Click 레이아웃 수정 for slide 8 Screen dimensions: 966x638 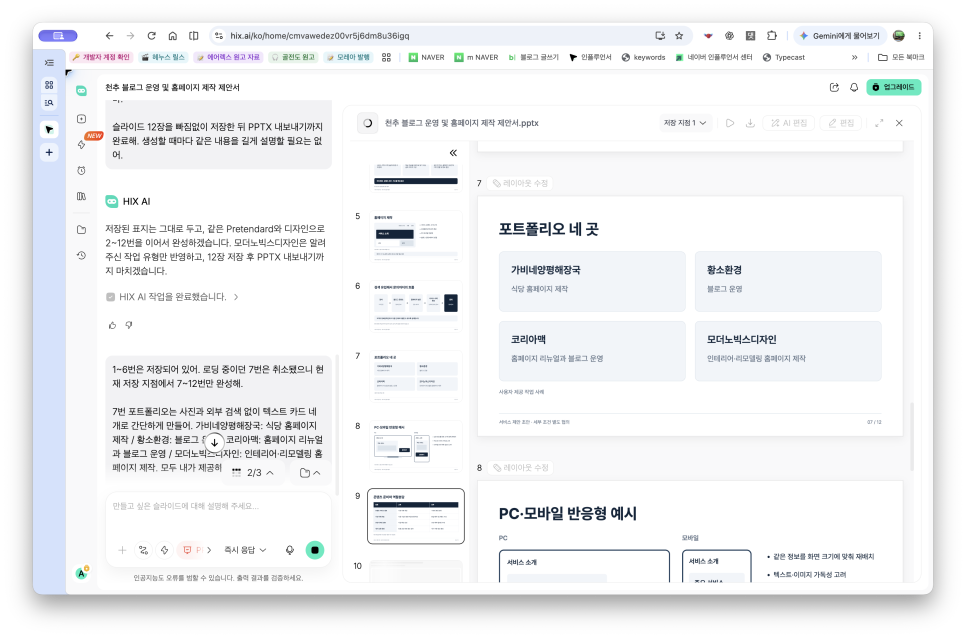click(520, 468)
